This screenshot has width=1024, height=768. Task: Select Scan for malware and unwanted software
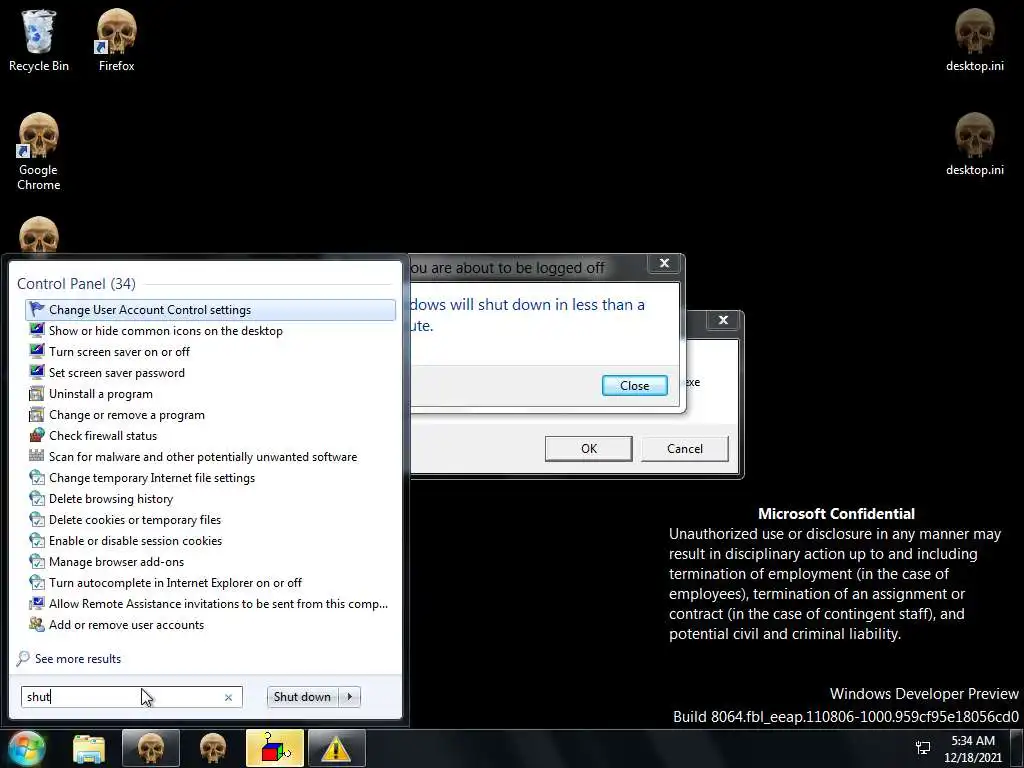[x=210, y=456]
